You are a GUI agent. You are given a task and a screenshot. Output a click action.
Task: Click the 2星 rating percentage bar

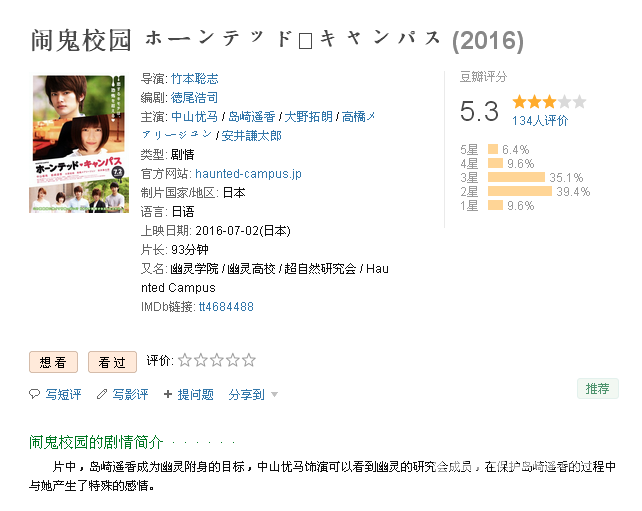coord(520,191)
